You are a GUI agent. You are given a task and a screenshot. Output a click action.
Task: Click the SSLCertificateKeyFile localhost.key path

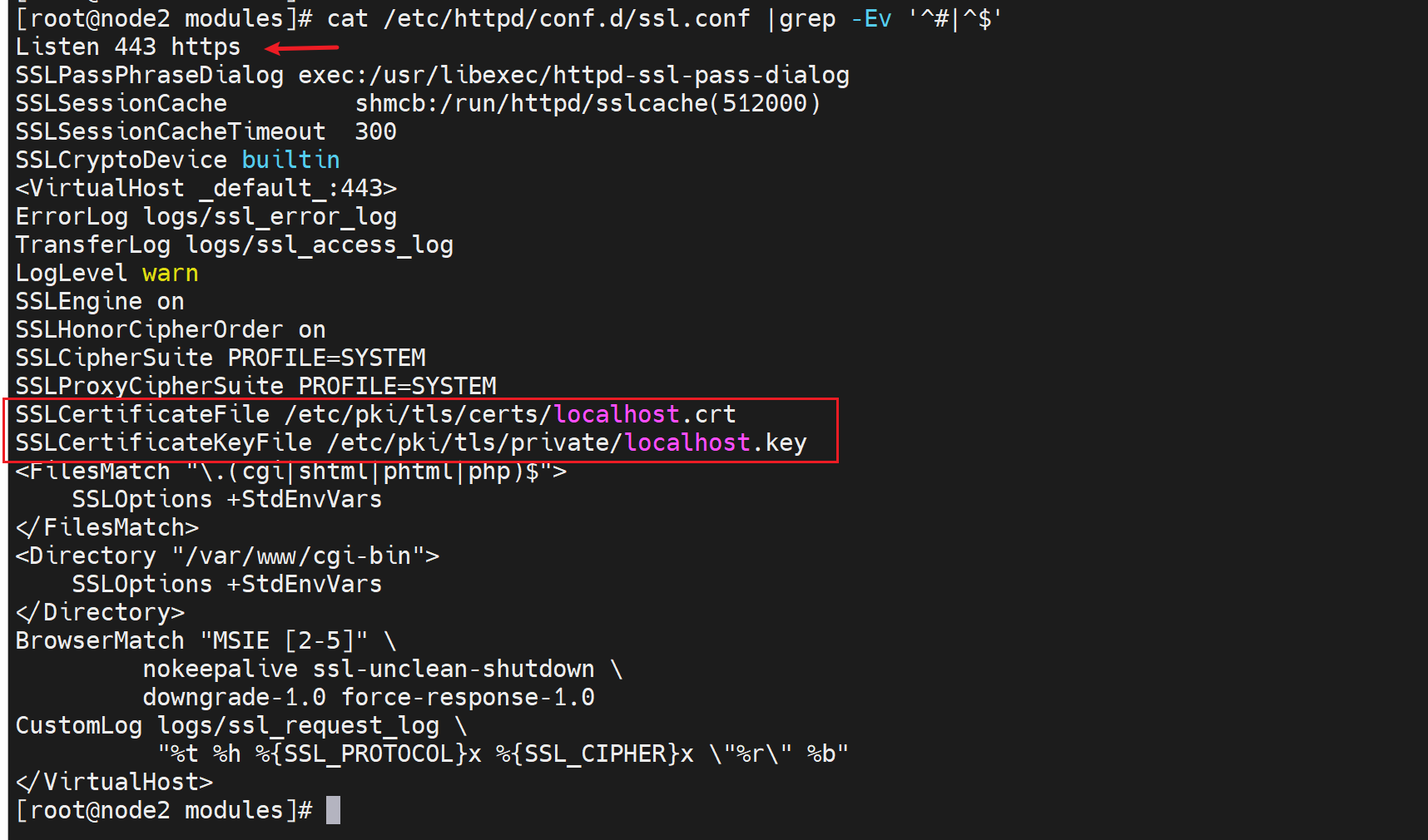coord(566,442)
